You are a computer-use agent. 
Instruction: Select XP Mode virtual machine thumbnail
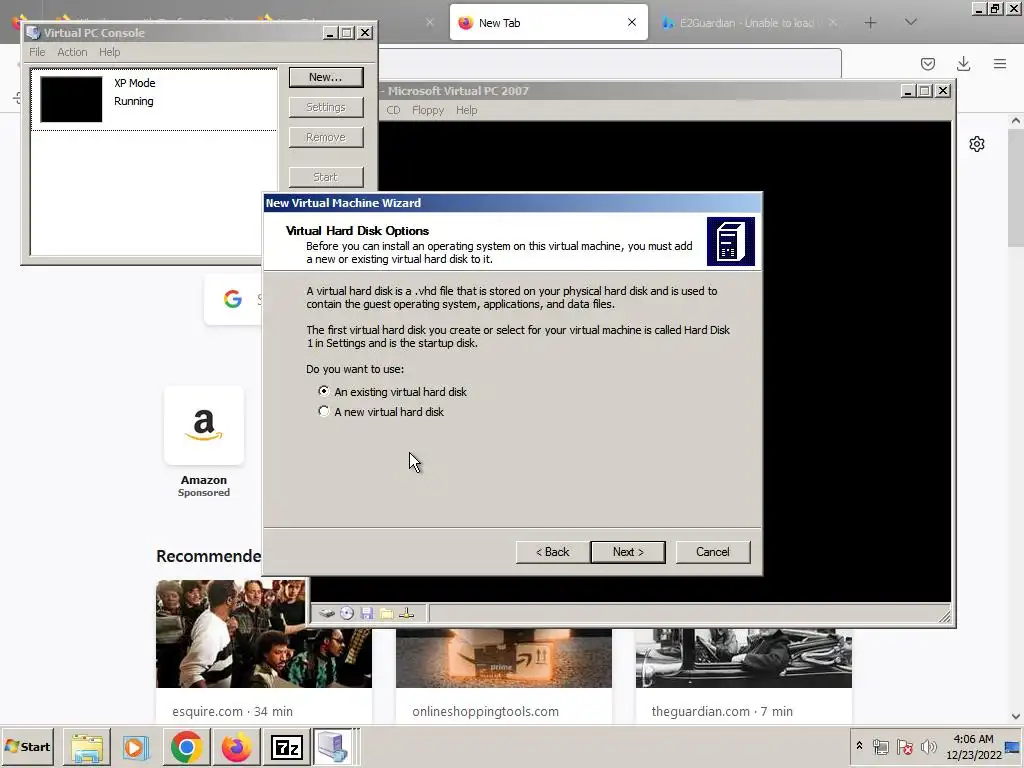tap(71, 99)
